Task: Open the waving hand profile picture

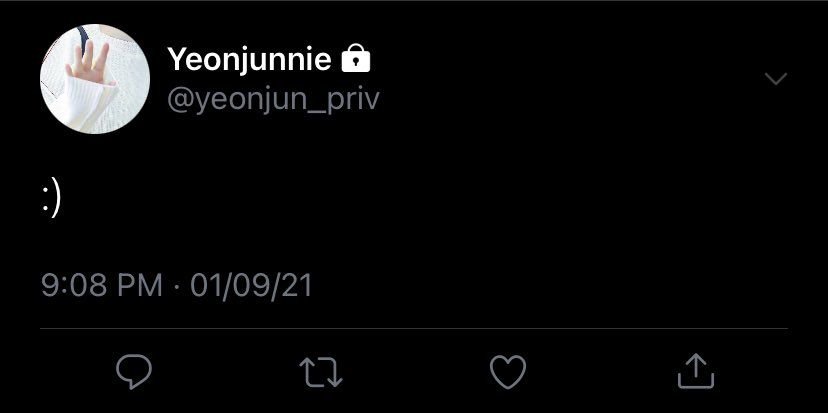Action: click(x=95, y=79)
